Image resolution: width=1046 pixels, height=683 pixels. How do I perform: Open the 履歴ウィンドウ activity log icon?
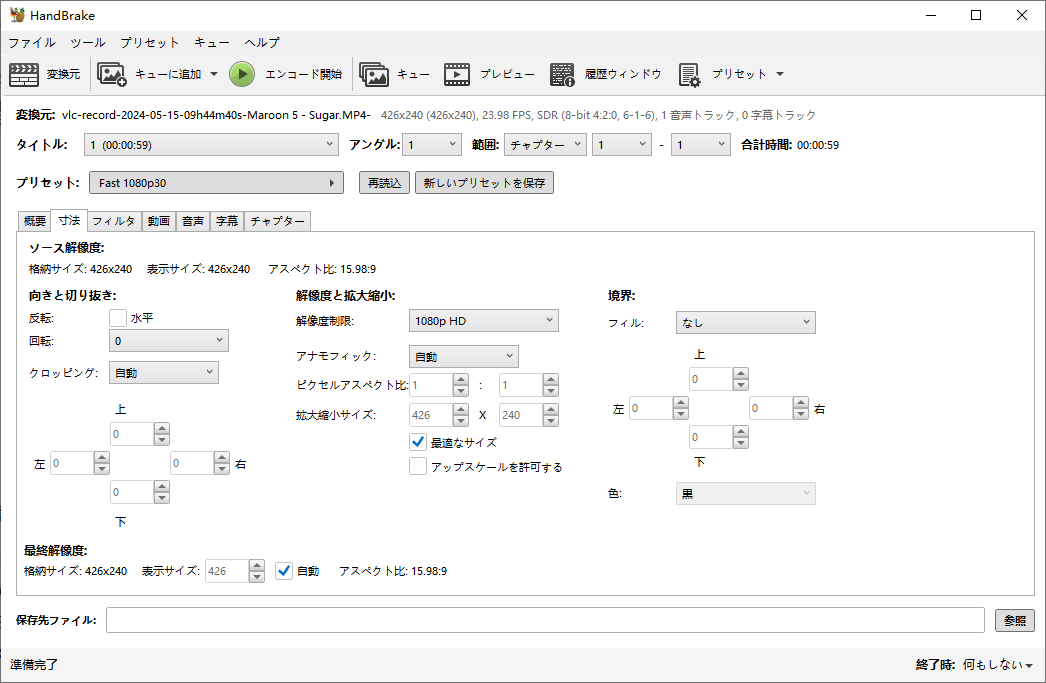point(562,74)
